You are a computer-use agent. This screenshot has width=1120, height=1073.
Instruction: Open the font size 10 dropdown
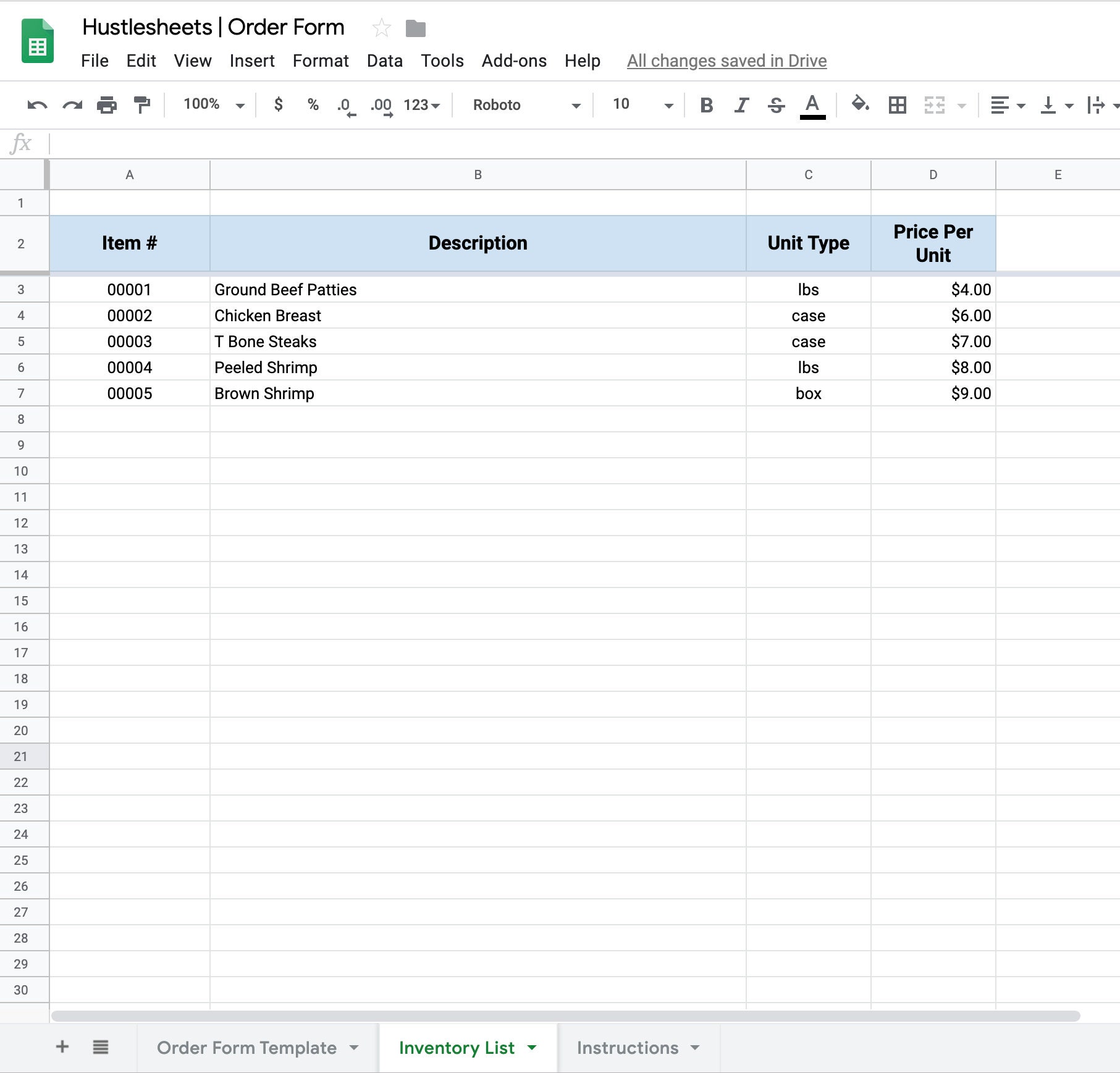(642, 104)
